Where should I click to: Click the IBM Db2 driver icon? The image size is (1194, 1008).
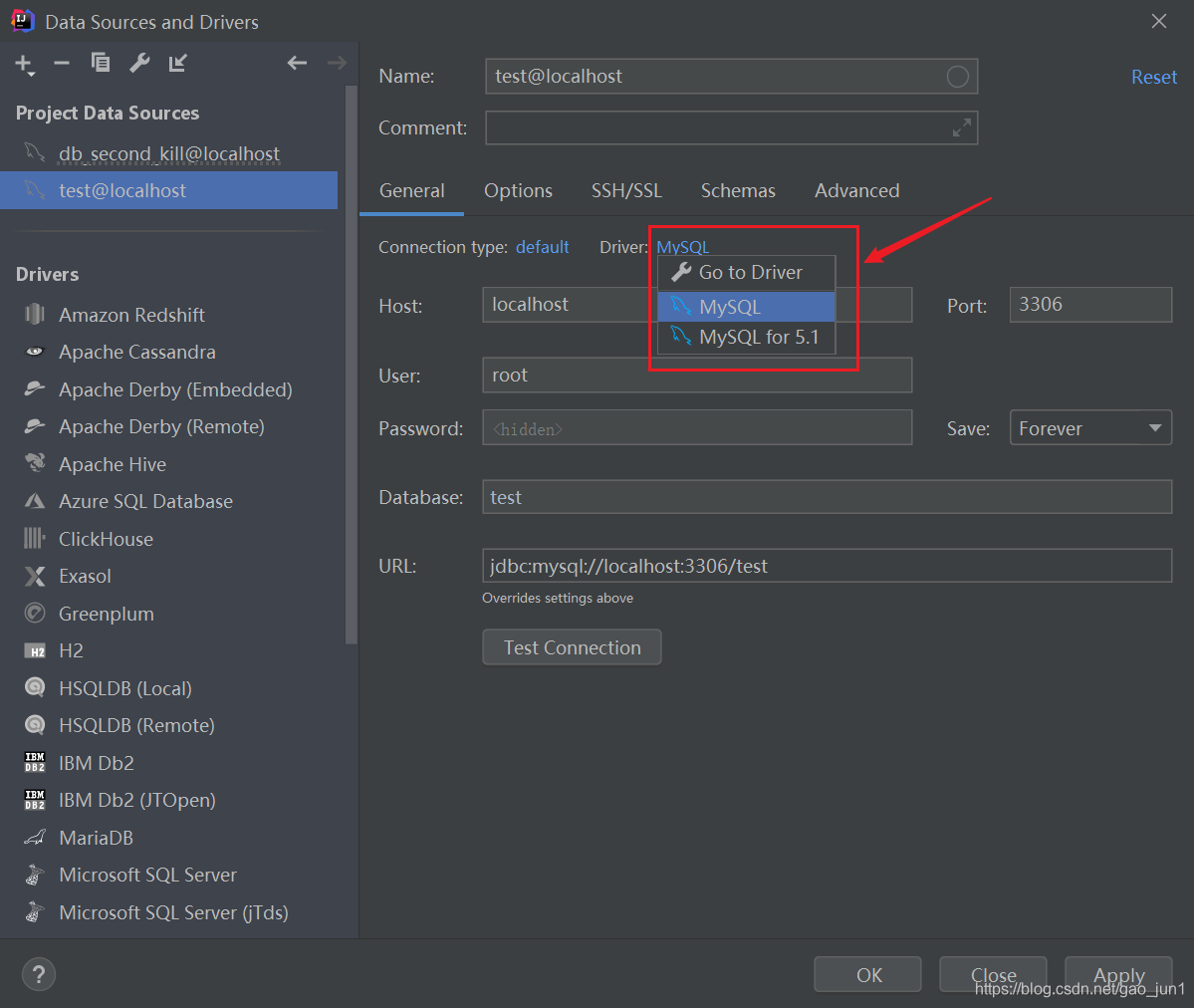34,762
